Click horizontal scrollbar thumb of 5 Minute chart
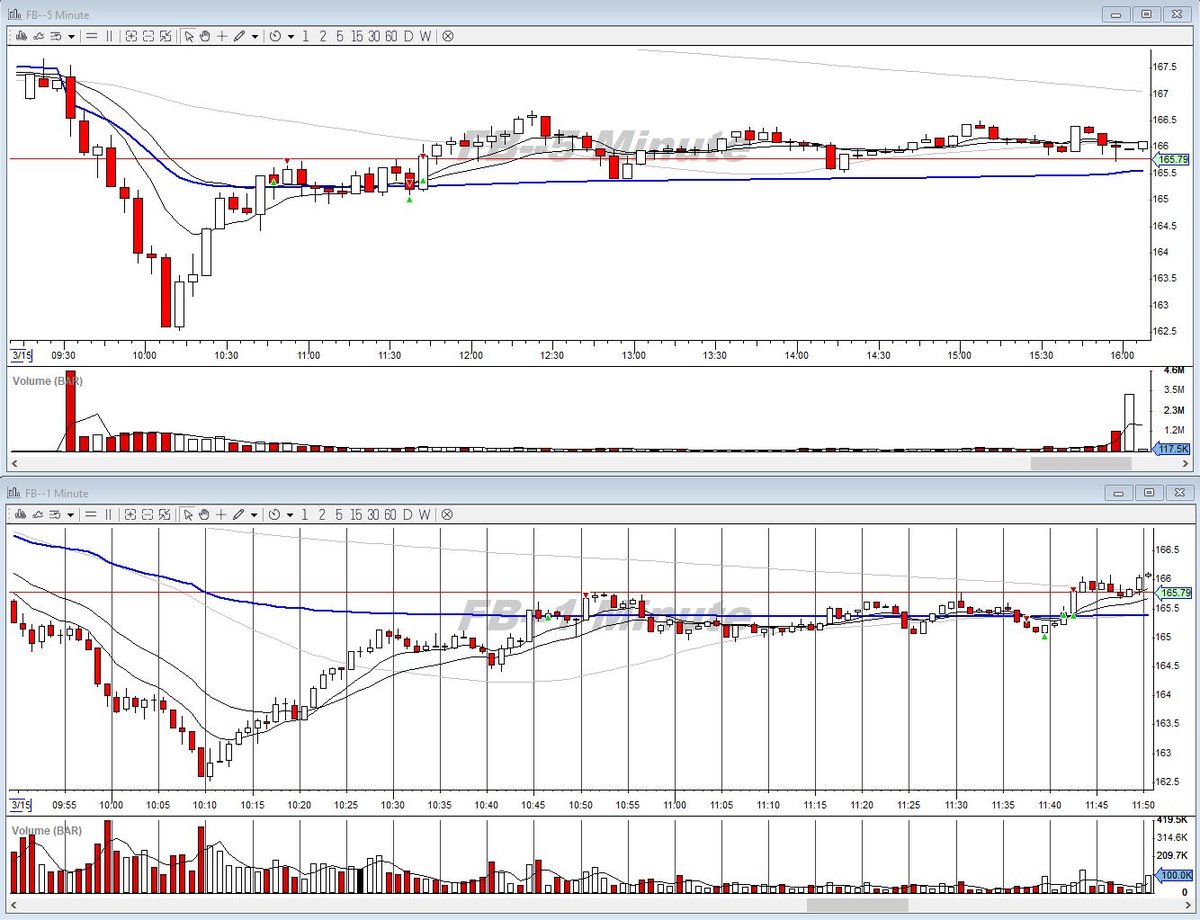The width and height of the screenshot is (1200, 920). coord(1081,463)
